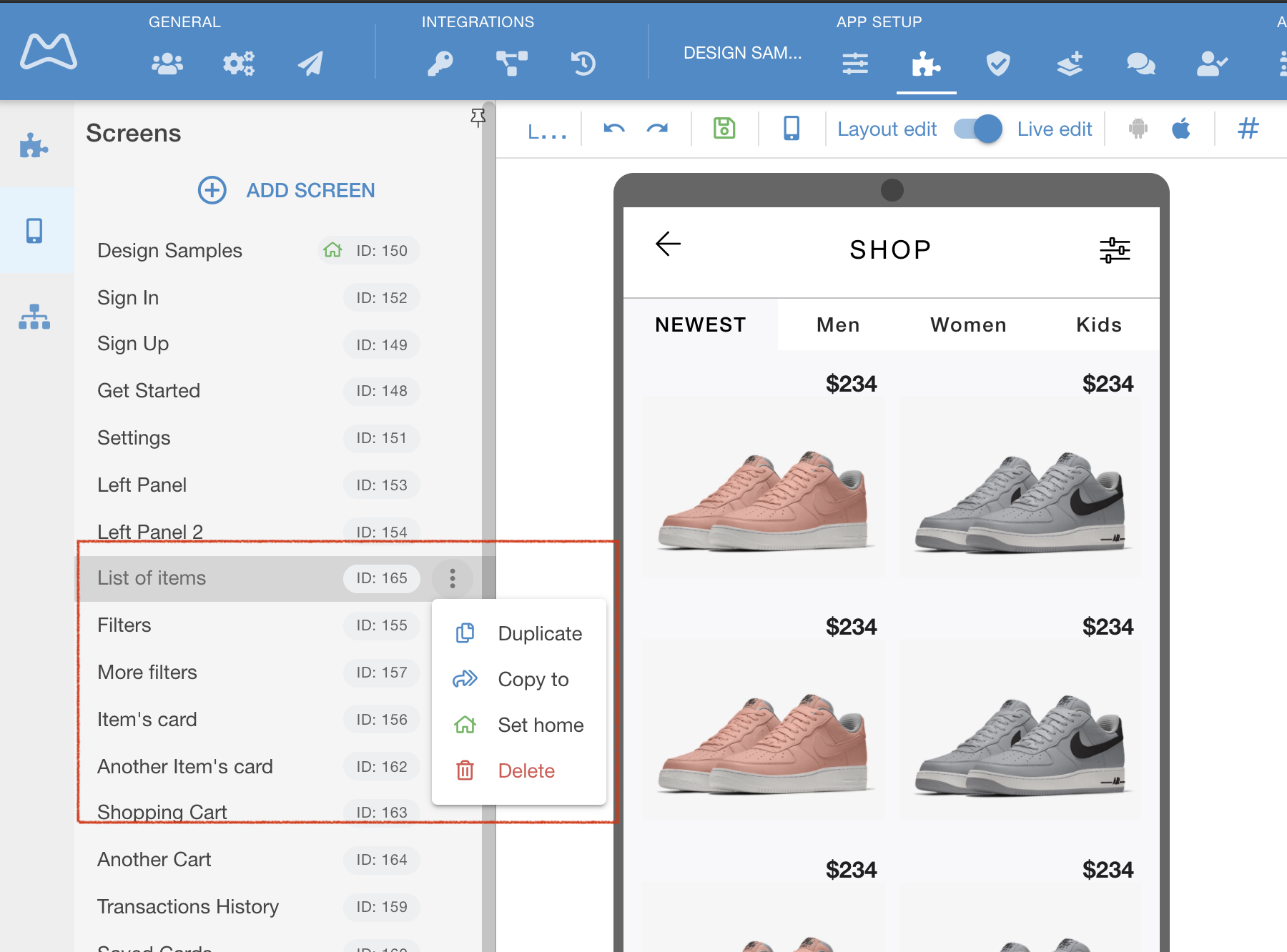Click the undo arrow in toolbar
The width and height of the screenshot is (1287, 952).
click(614, 129)
